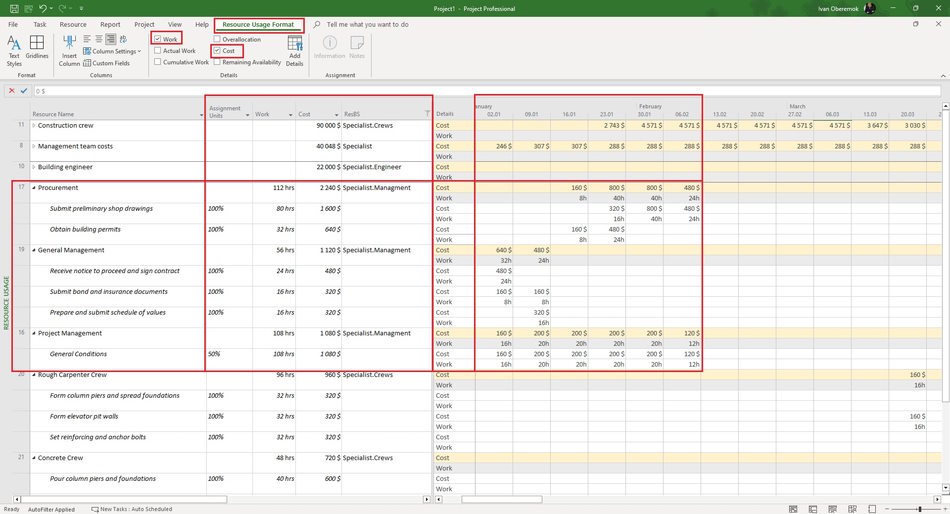950x514 pixels.
Task: Select Obtain building permits assignment
Action: click(x=85, y=229)
